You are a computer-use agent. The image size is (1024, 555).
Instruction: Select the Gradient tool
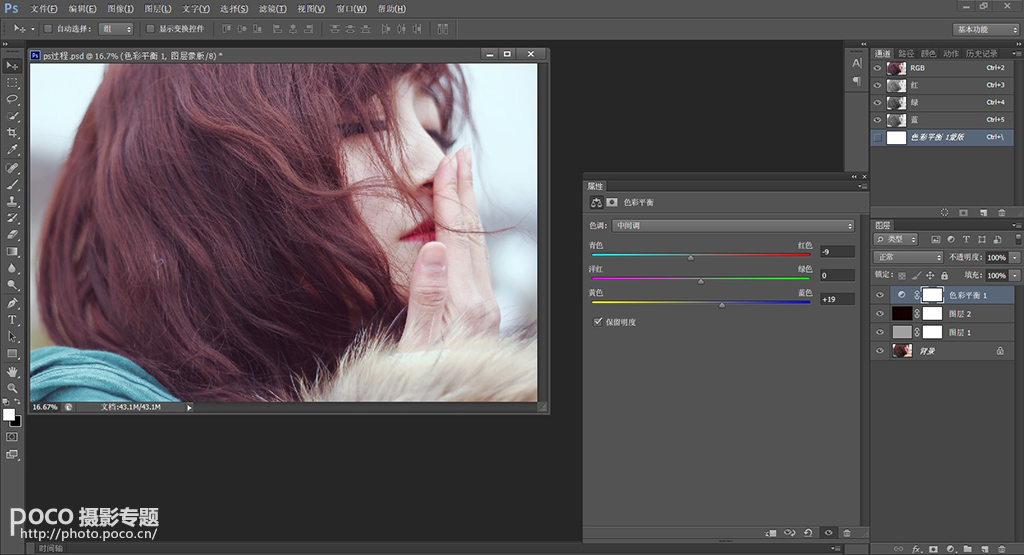coord(12,251)
